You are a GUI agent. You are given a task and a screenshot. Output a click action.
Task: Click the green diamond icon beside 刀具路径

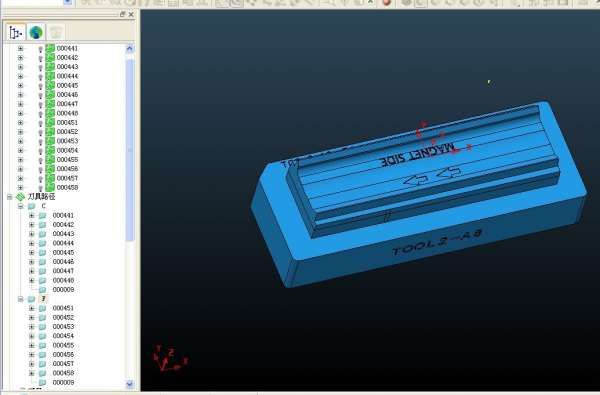point(20,197)
